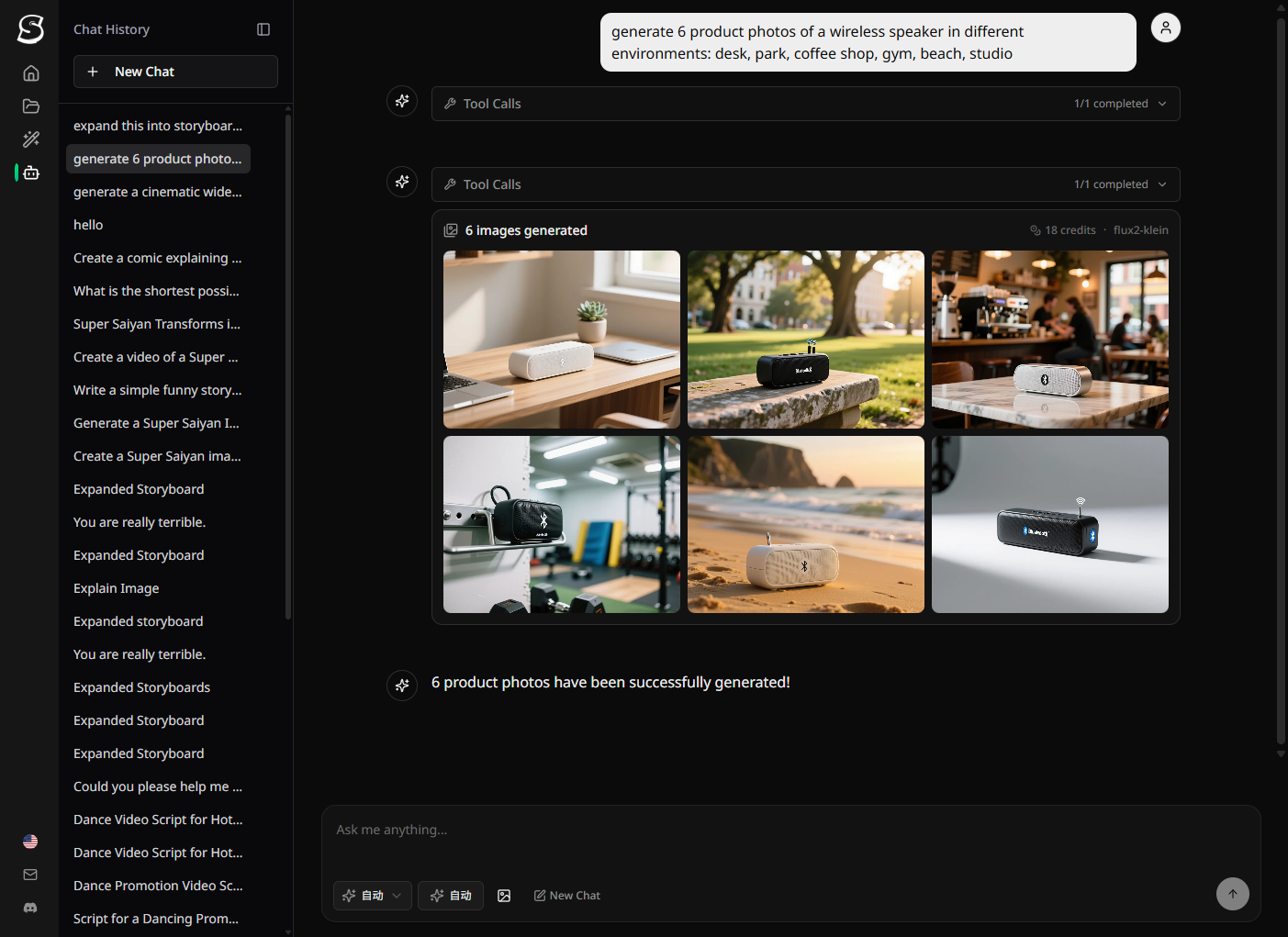Viewport: 1288px width, 937px height.
Task: Open the mail icon in sidebar
Action: tap(30, 875)
